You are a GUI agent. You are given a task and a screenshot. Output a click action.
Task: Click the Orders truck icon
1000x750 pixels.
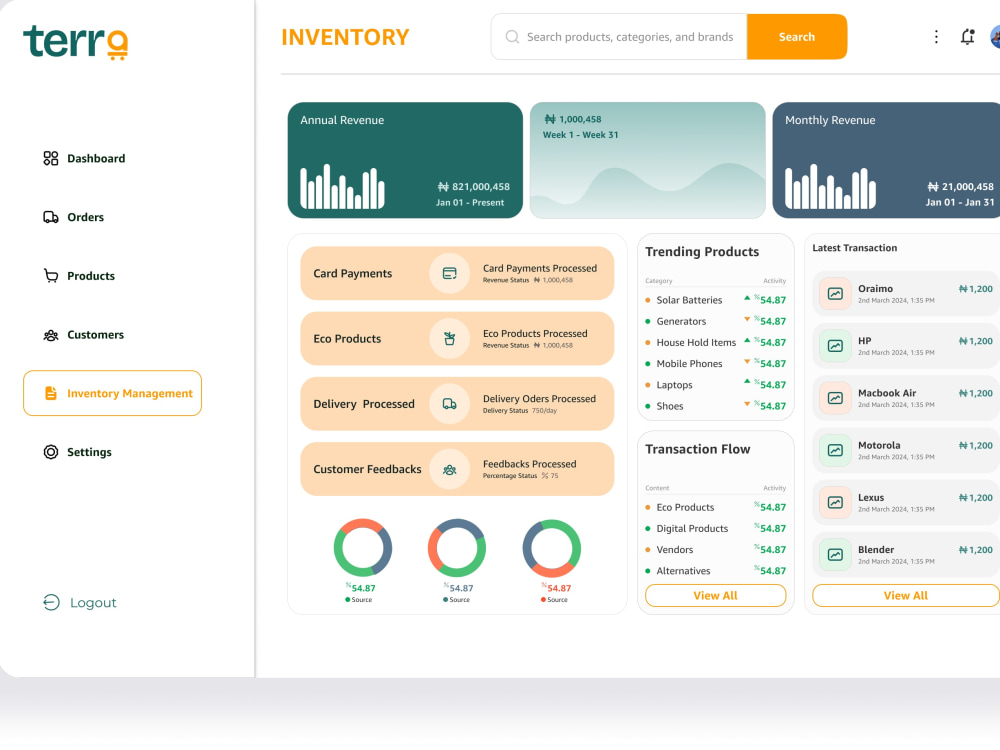[x=50, y=217]
